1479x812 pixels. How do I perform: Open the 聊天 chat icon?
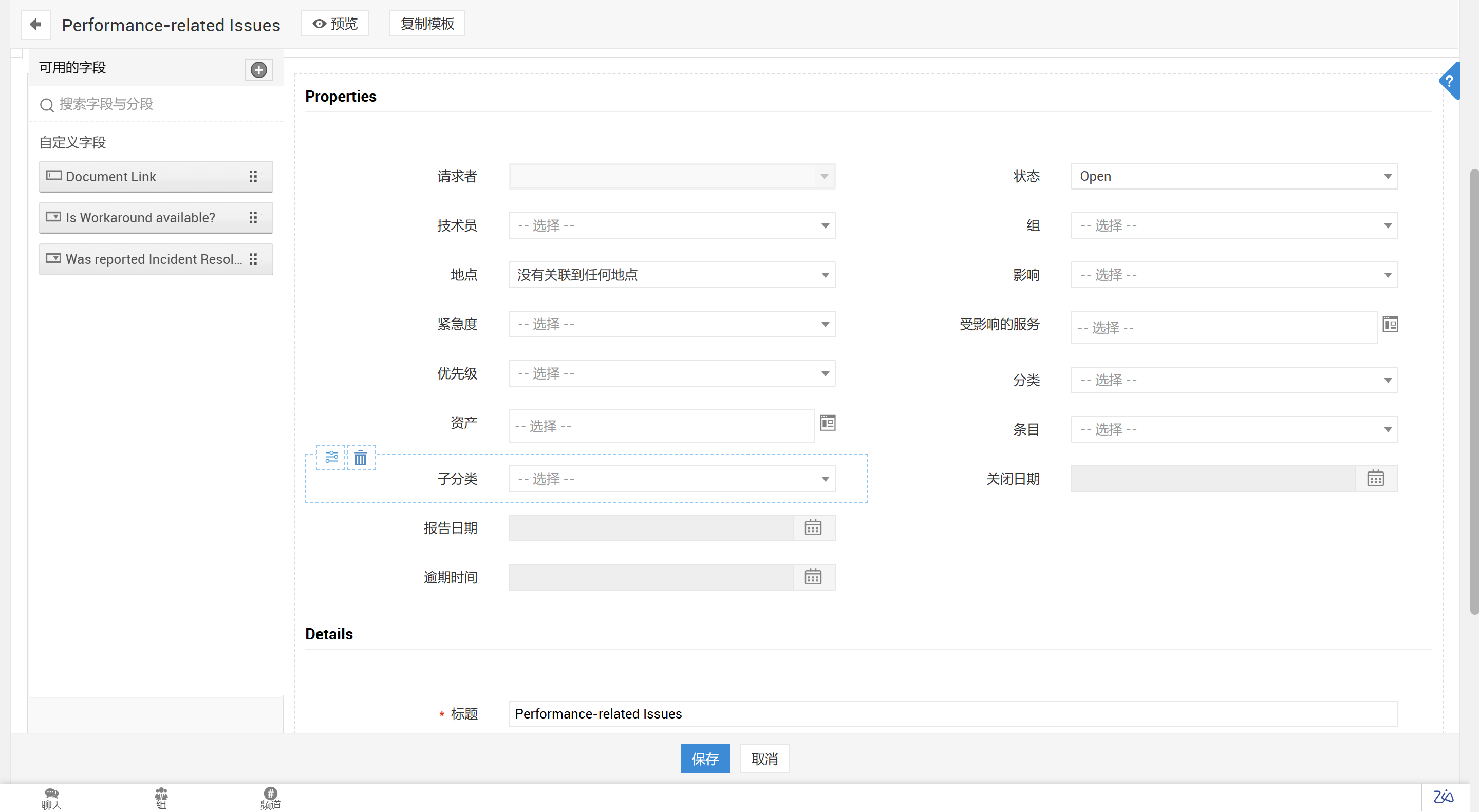pyautogui.click(x=52, y=798)
